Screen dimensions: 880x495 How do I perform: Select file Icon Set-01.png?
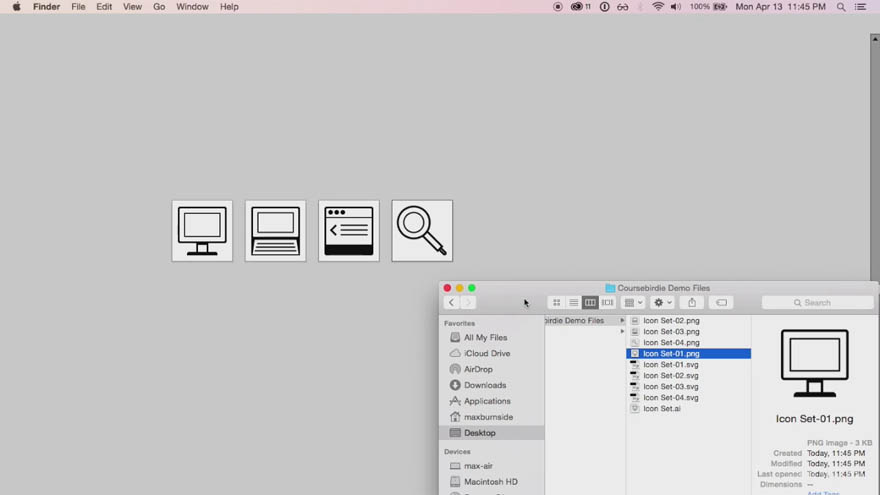[x=688, y=354]
